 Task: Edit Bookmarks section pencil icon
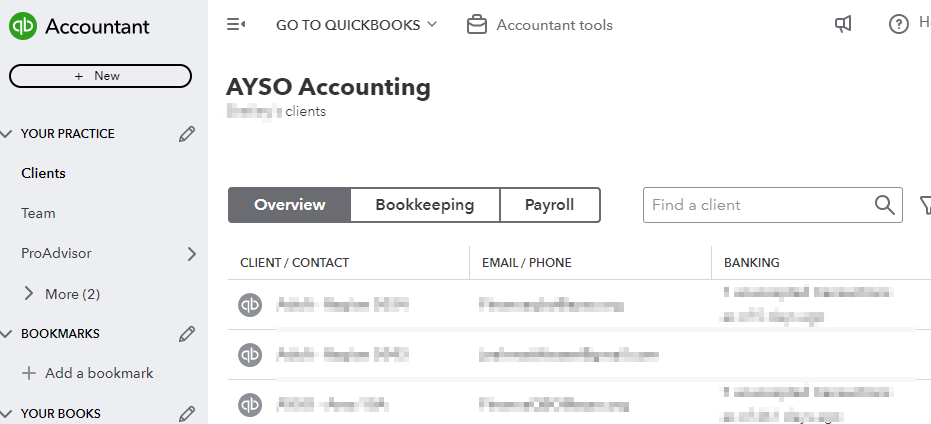pos(187,334)
